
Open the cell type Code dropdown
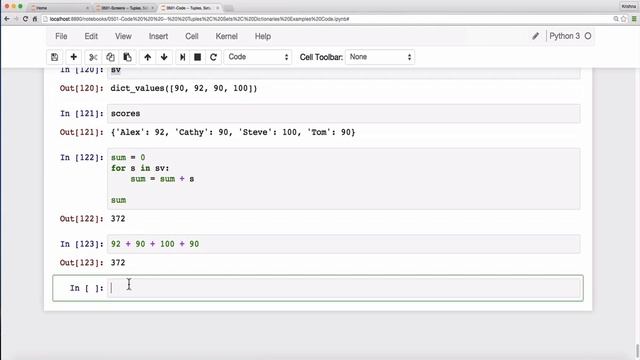click(x=257, y=57)
